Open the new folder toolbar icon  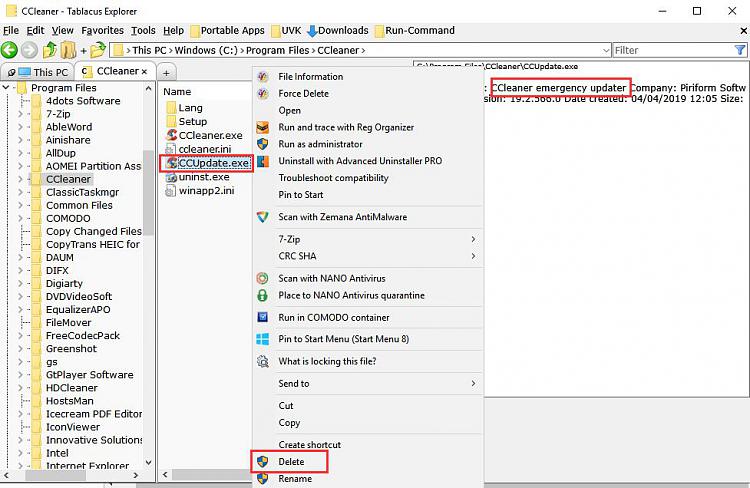[x=98, y=50]
